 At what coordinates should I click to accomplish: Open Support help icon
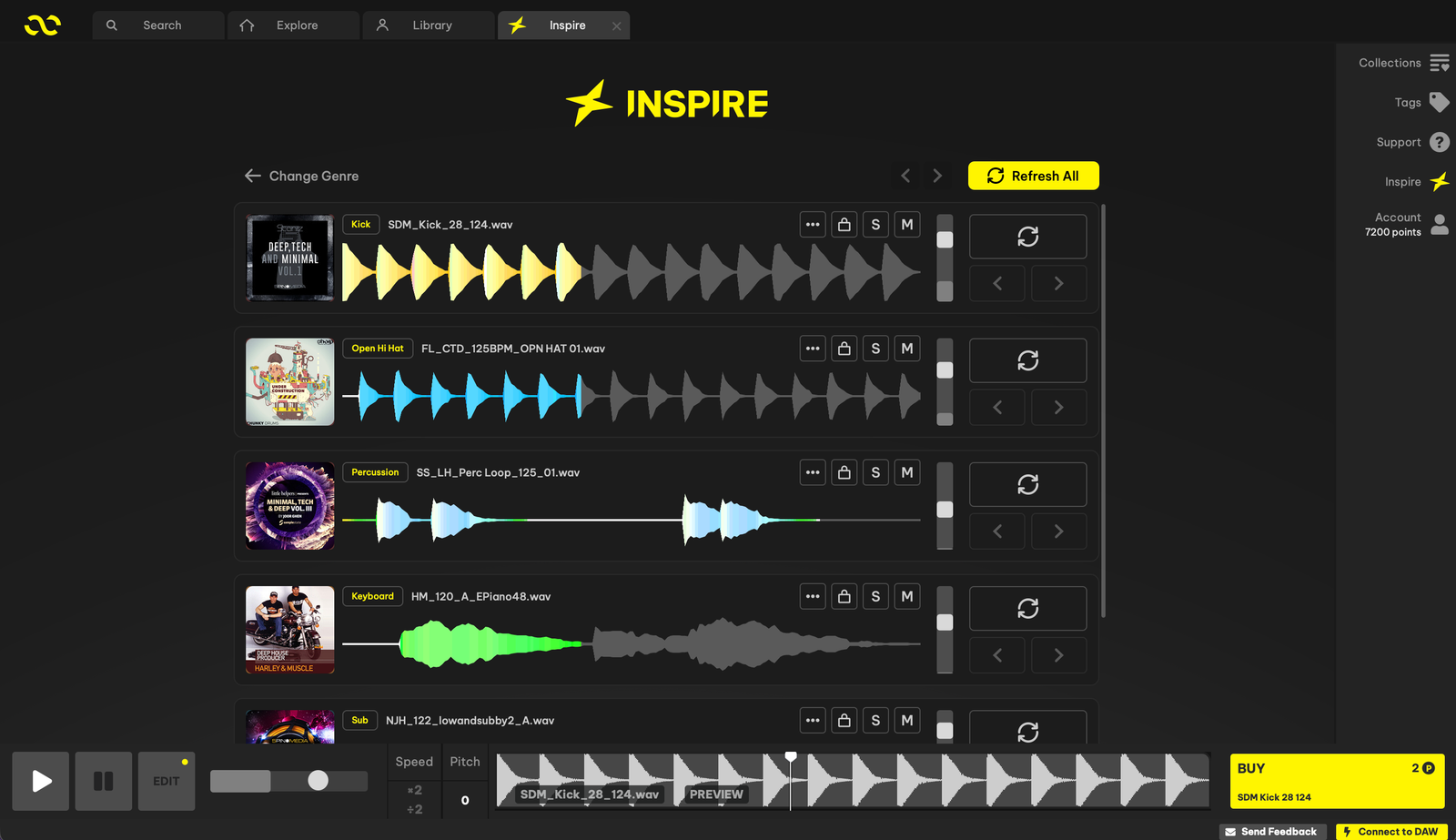pyautogui.click(x=1440, y=142)
